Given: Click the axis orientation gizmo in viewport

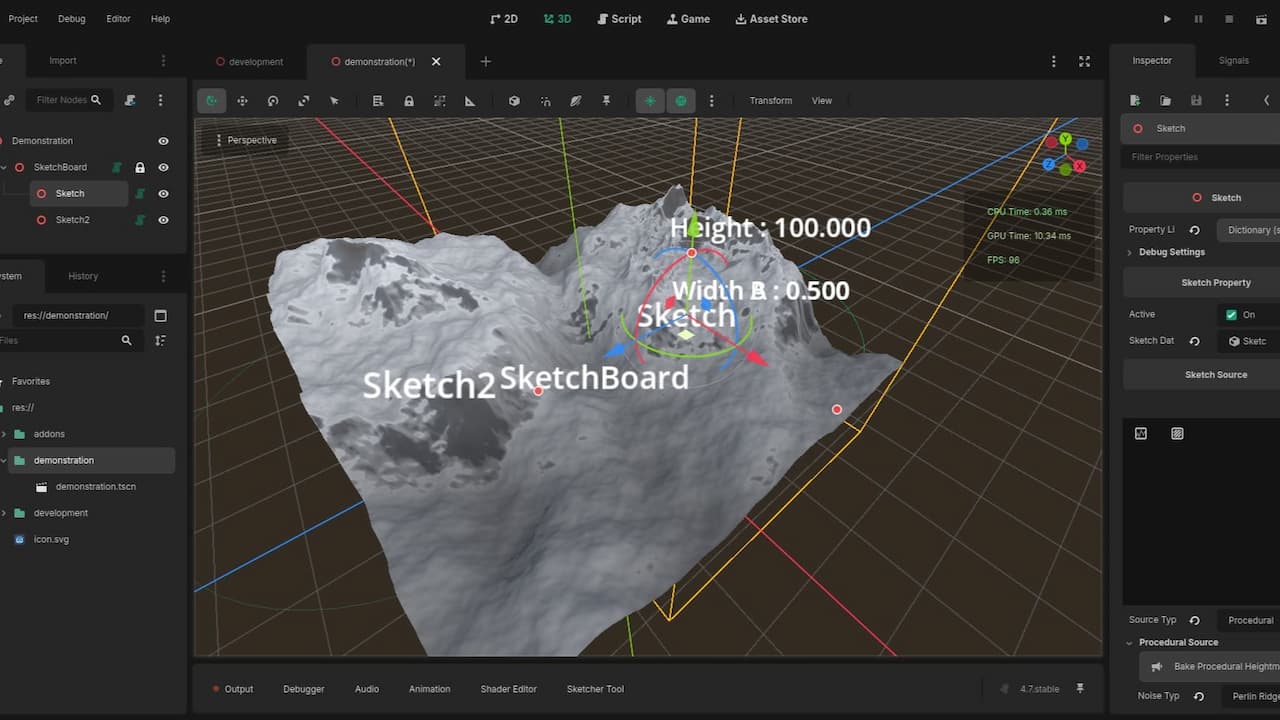Looking at the screenshot, I should pos(1066,153).
